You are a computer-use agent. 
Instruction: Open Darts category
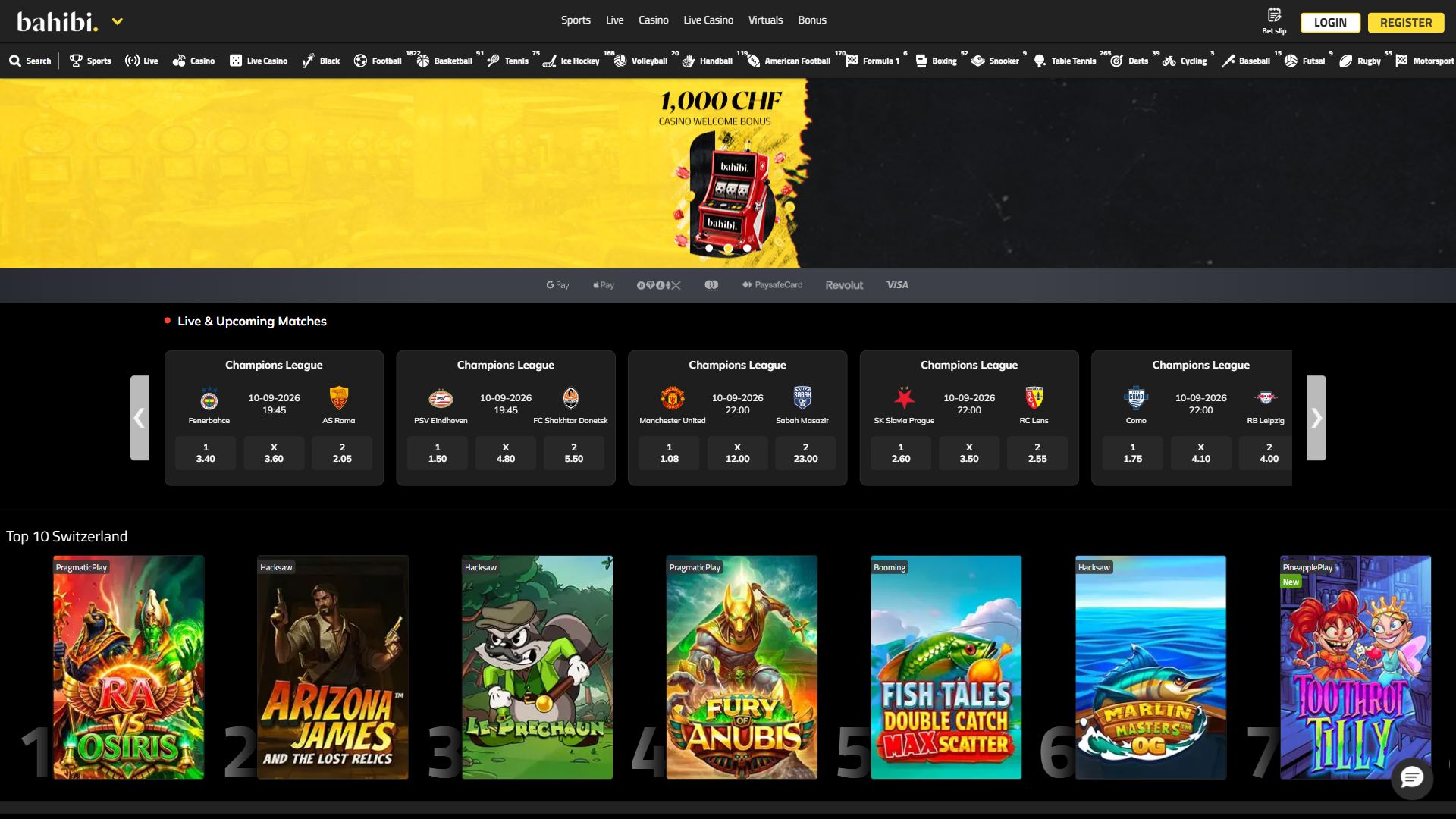click(1129, 61)
